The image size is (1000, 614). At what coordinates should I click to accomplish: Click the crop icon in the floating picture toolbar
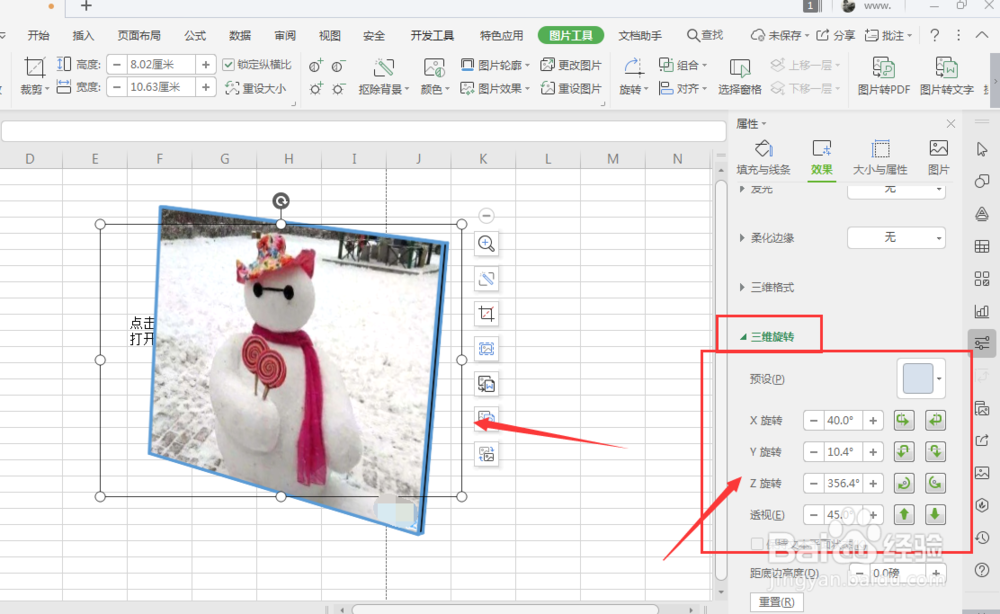coord(487,314)
